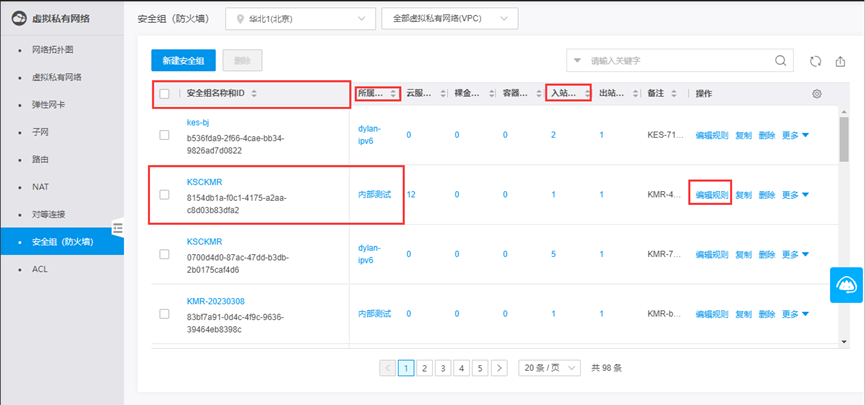The width and height of the screenshot is (865, 405).
Task: Open the 20 条/页 page size dropdown
Action: click(x=549, y=367)
